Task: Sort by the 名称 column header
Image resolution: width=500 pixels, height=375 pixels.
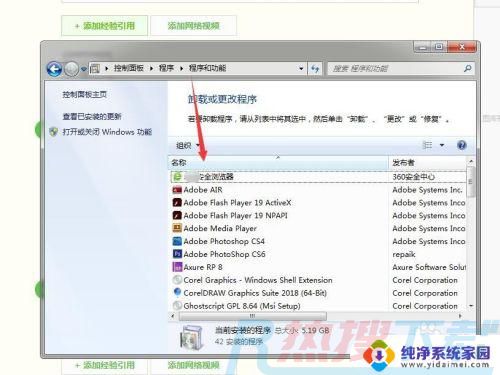Action: 278,163
